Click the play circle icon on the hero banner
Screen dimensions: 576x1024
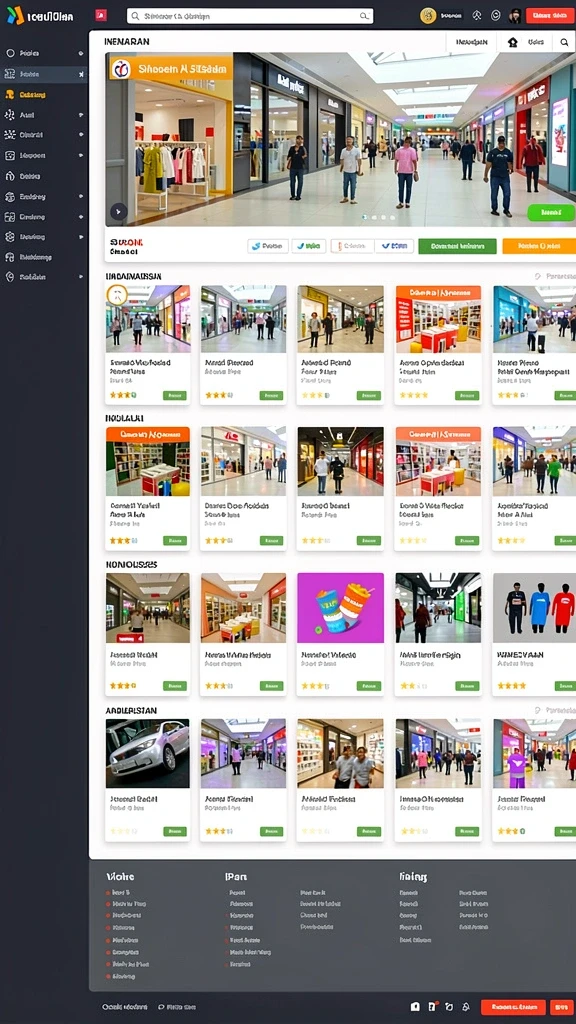(118, 211)
